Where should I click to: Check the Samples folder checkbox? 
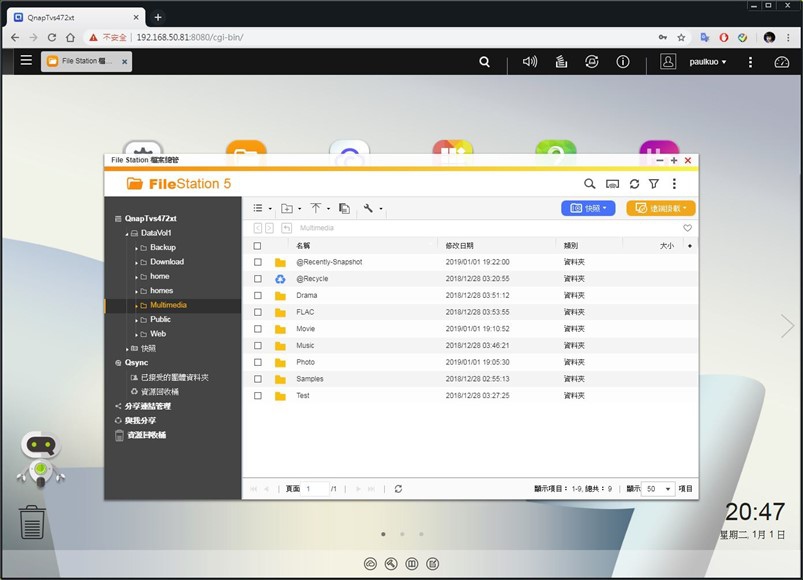pyautogui.click(x=258, y=379)
